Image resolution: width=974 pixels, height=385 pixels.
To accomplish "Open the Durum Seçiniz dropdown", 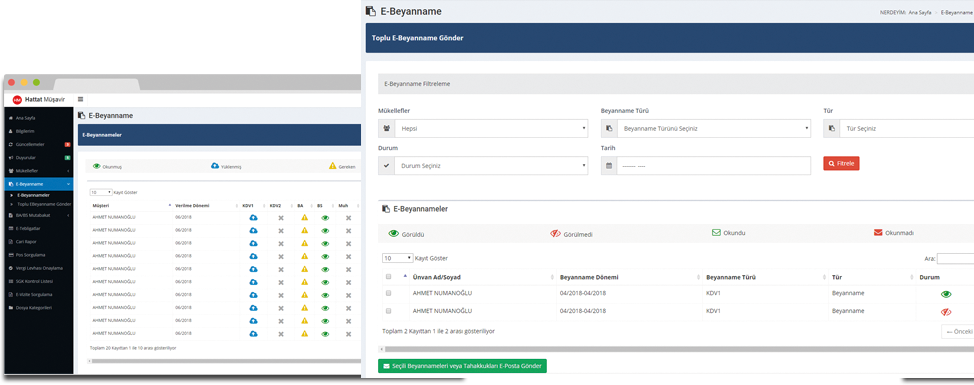I will 483,166.
